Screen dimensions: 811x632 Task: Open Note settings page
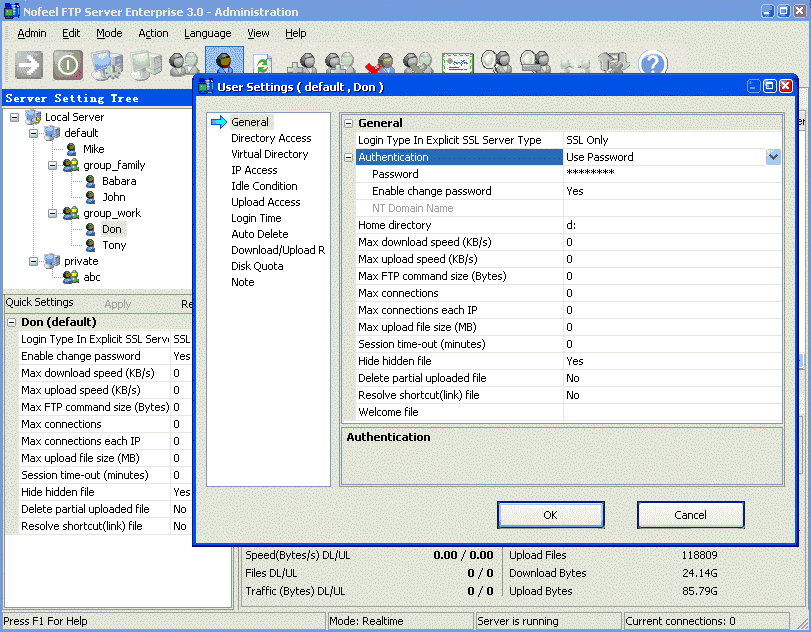[243, 282]
